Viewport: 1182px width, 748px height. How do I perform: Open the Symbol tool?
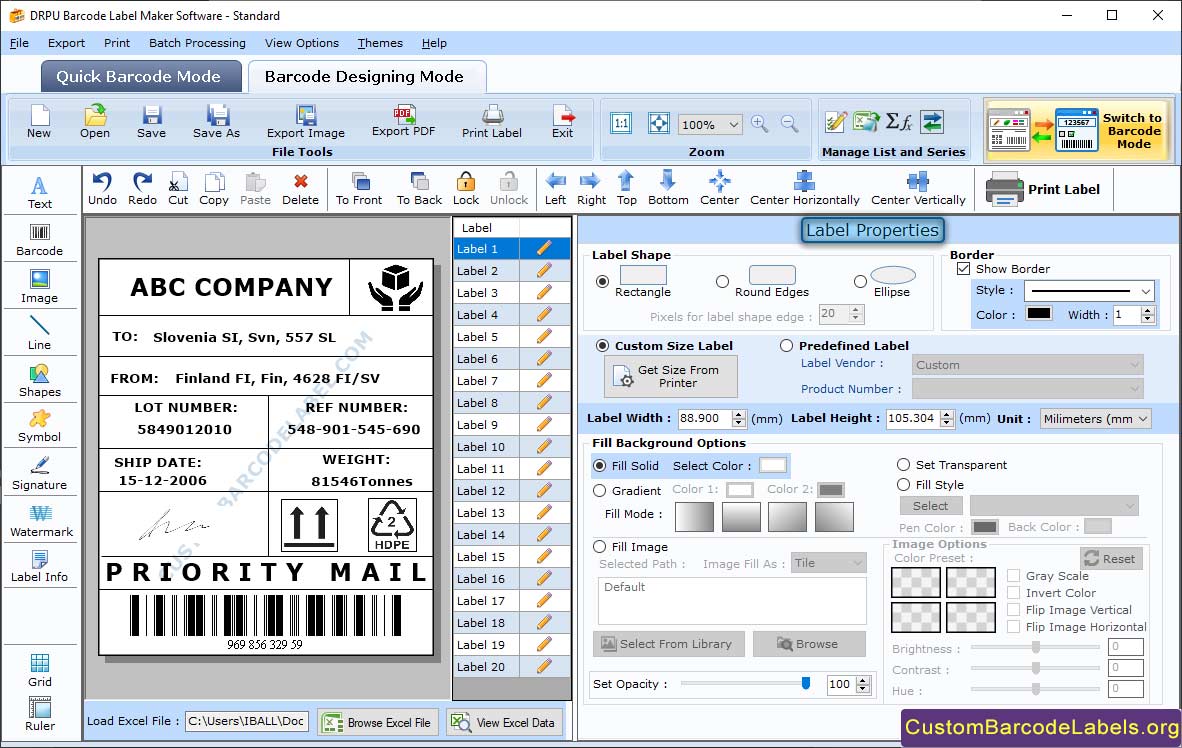39,427
